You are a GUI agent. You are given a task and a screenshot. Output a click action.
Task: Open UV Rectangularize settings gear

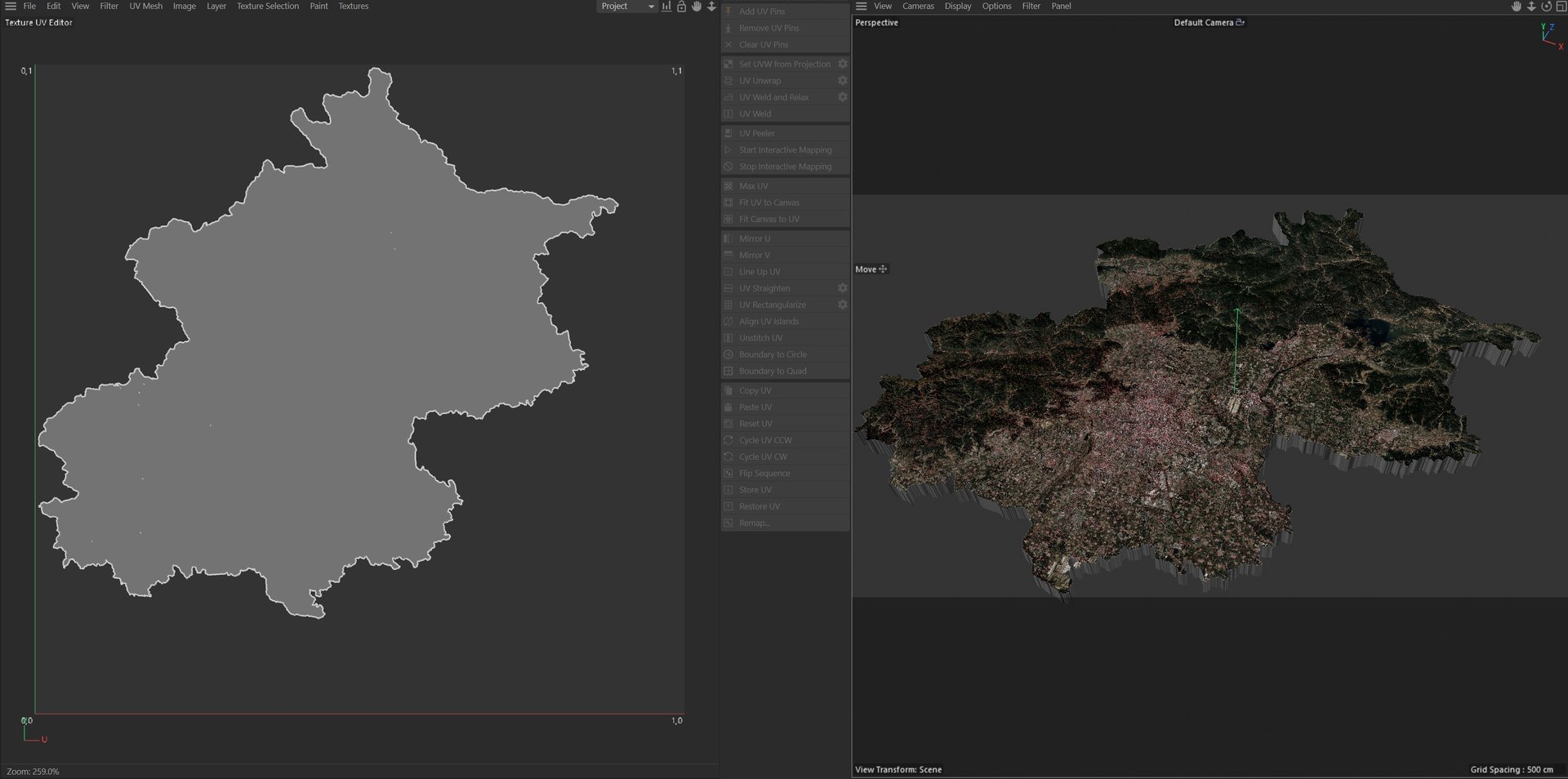pos(842,305)
